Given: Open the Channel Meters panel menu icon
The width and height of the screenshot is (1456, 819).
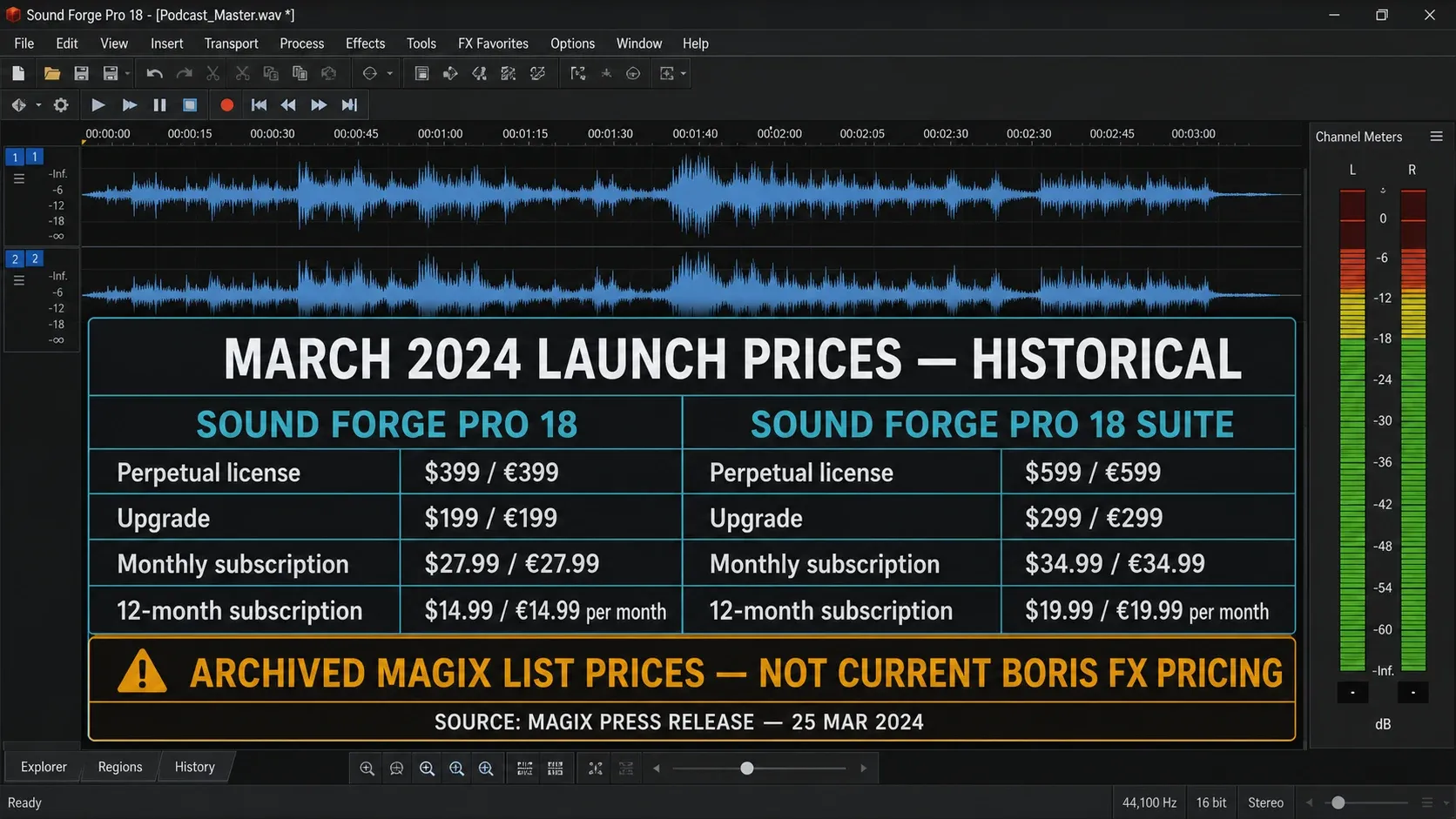Looking at the screenshot, I should coord(1437,137).
